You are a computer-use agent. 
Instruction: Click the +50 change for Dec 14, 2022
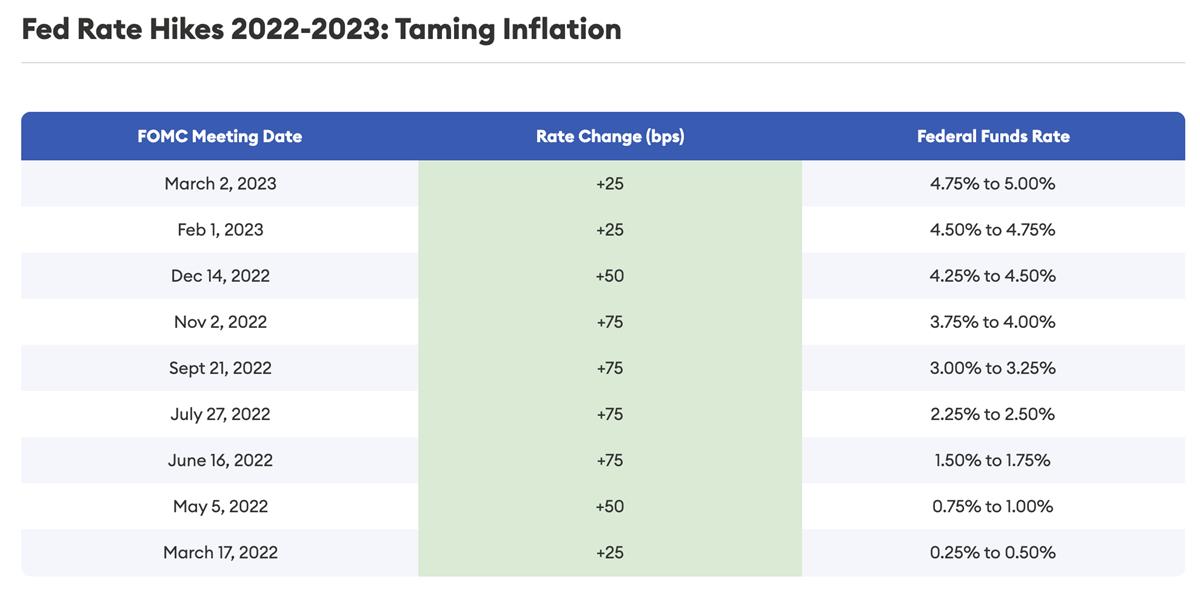tap(610, 276)
